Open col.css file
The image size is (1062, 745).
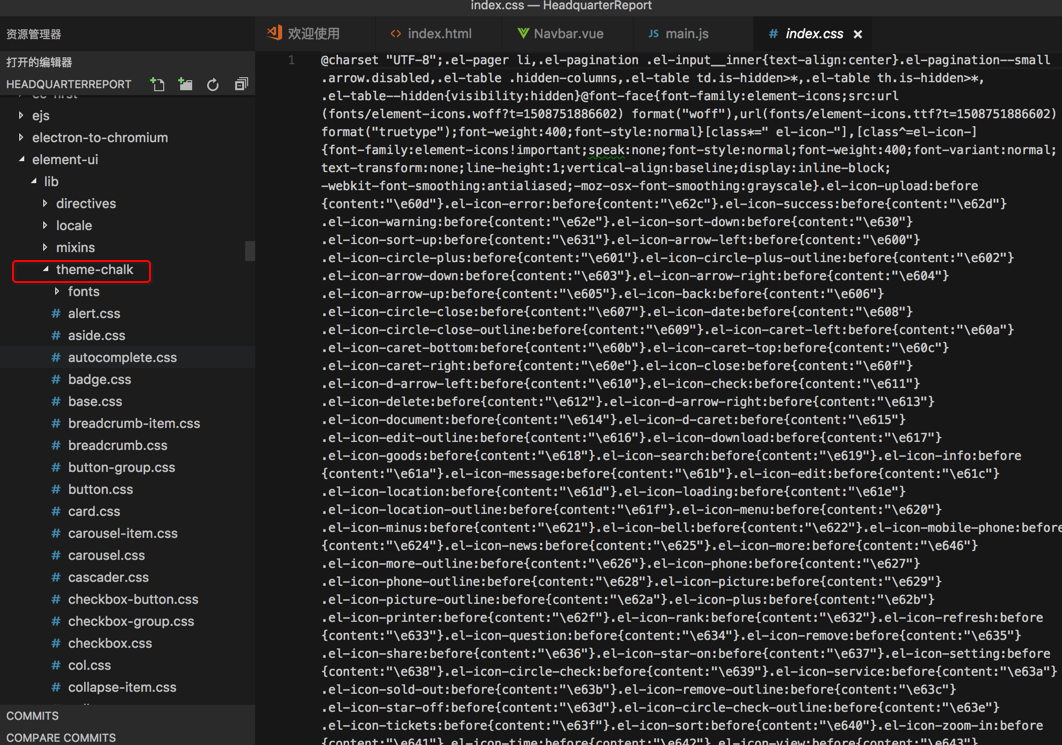[89, 666]
